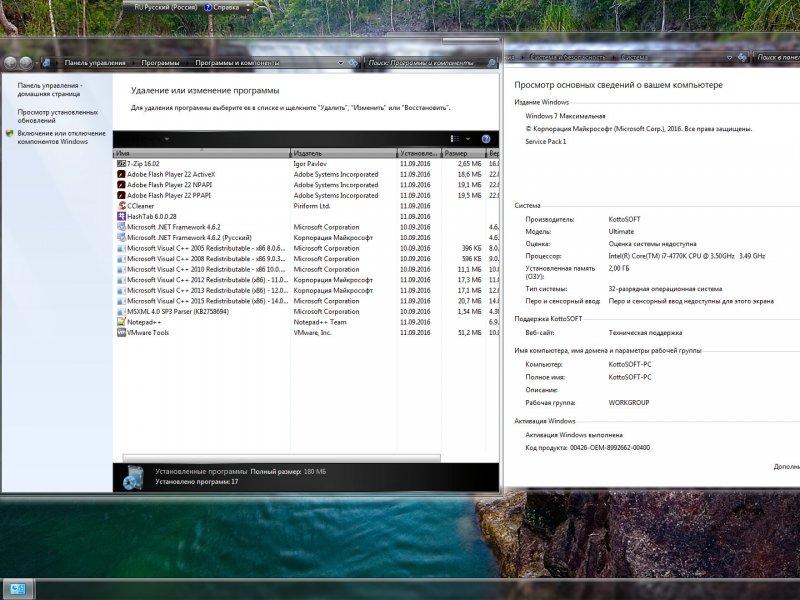The image size is (800, 600).
Task: Refresh the Система window address bar
Action: point(742,58)
